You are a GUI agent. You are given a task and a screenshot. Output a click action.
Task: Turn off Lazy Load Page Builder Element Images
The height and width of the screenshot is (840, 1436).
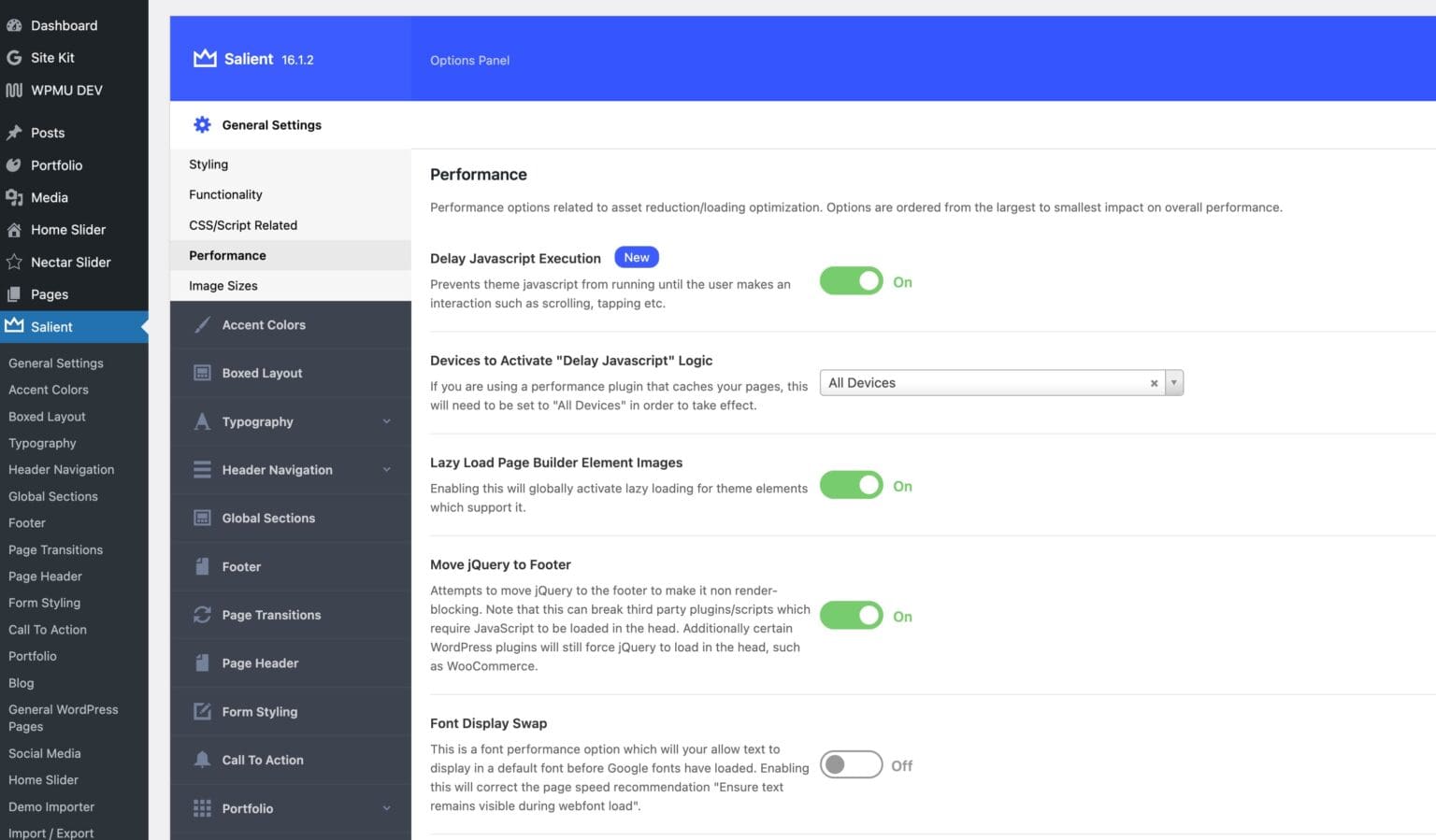[x=851, y=485]
